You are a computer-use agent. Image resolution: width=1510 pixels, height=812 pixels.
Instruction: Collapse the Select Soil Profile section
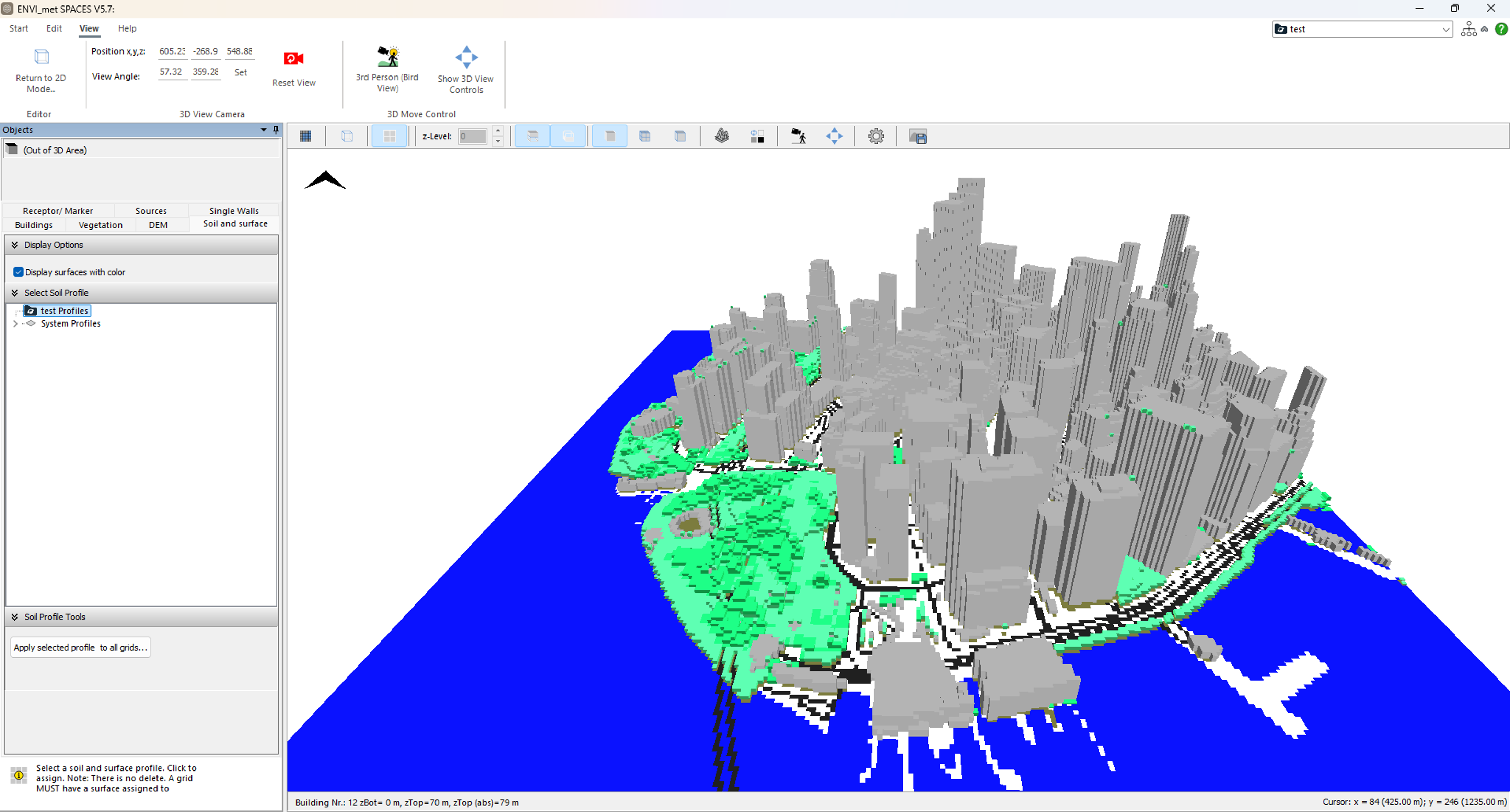point(15,292)
